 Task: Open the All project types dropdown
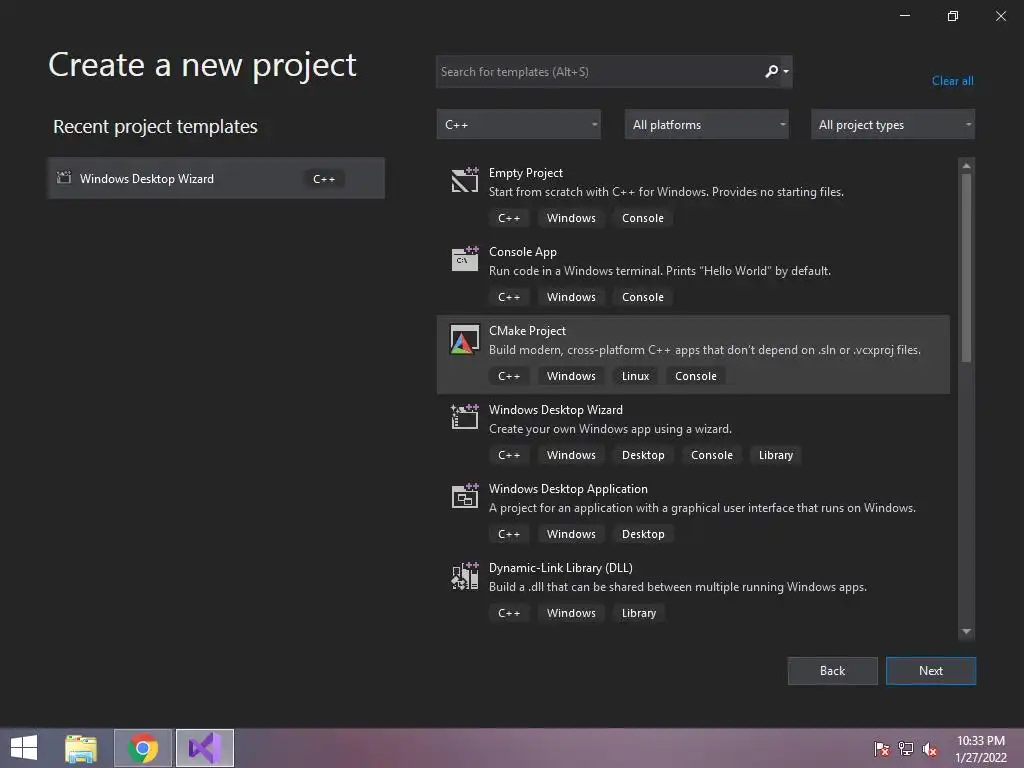[893, 124]
